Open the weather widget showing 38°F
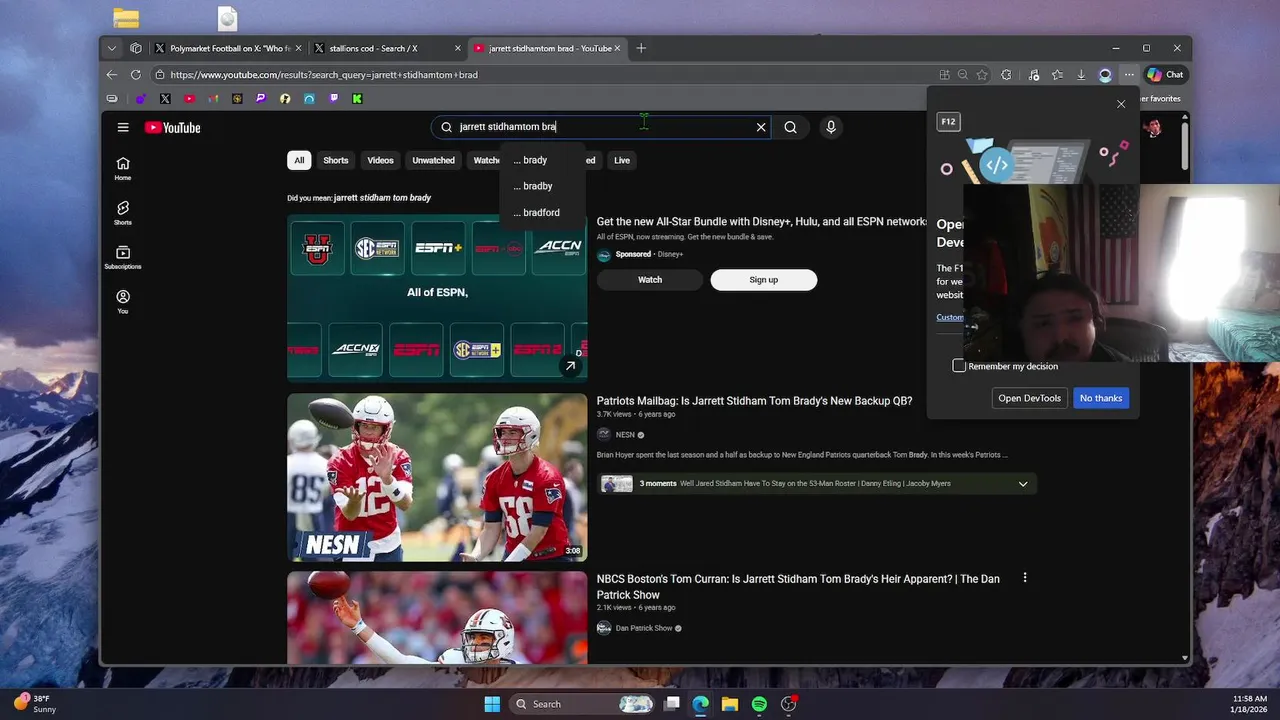The height and width of the screenshot is (720, 1280). [x=36, y=704]
